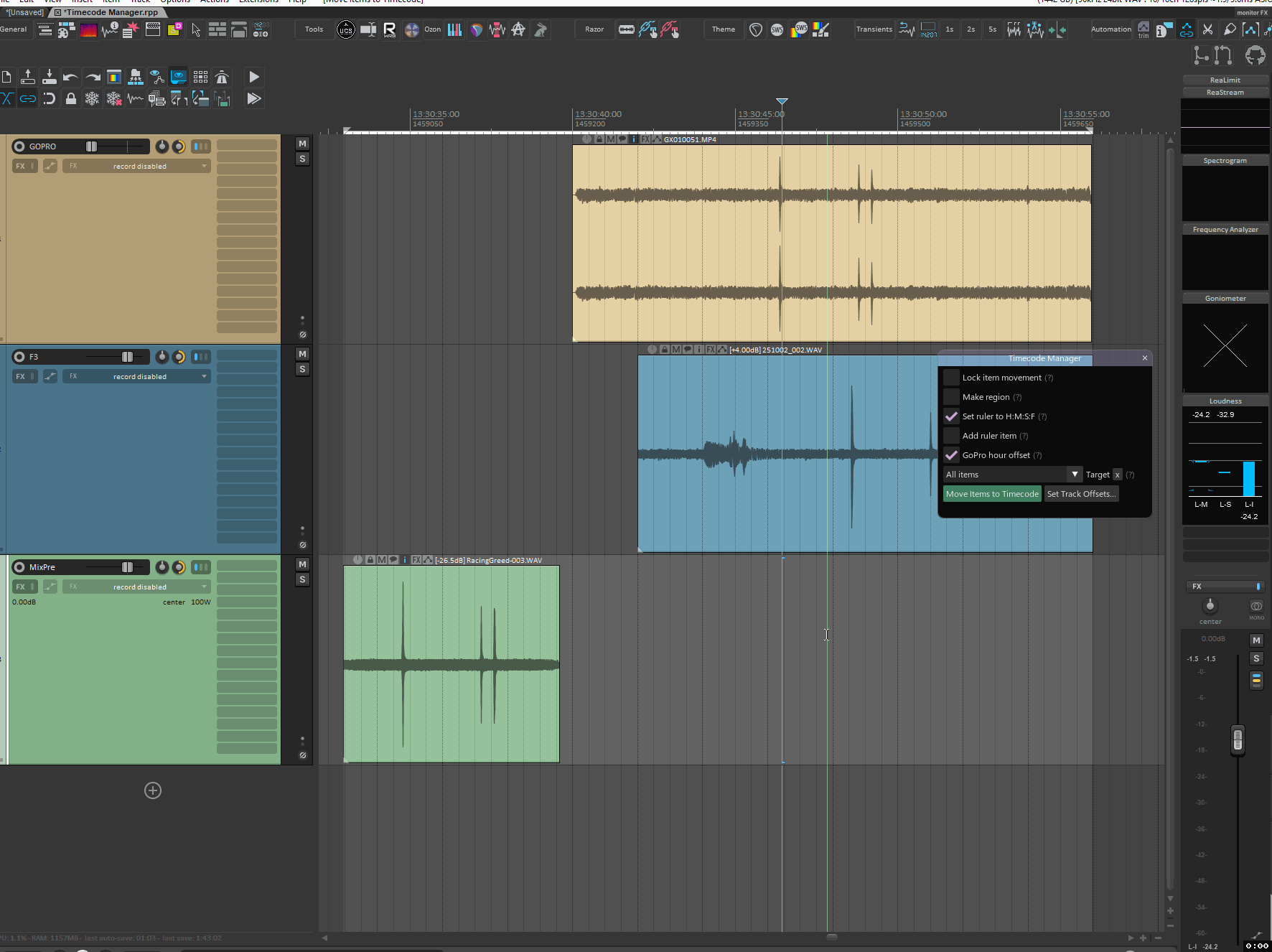Click the razor blade icon
Viewport: 1272px width, 952px height.
point(627,29)
